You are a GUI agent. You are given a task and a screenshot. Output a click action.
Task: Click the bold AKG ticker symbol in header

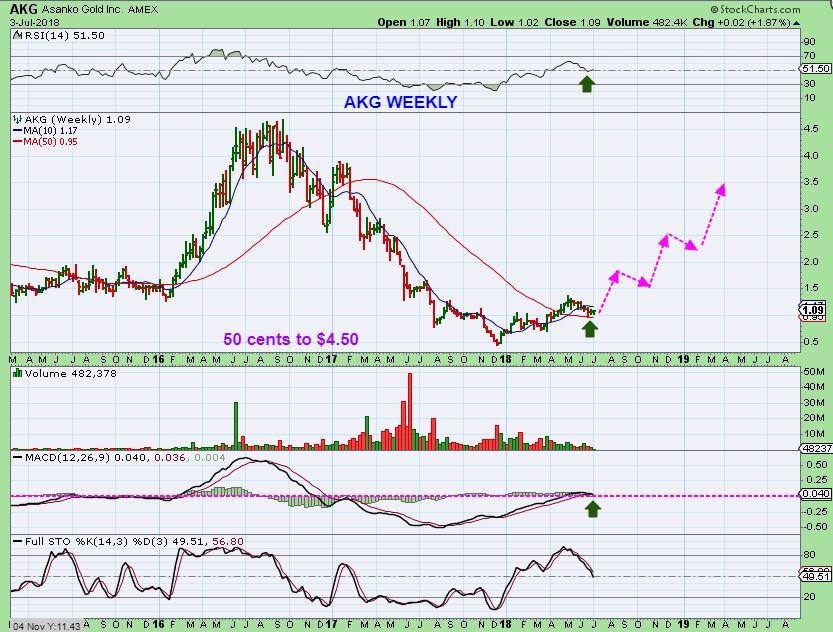point(24,9)
